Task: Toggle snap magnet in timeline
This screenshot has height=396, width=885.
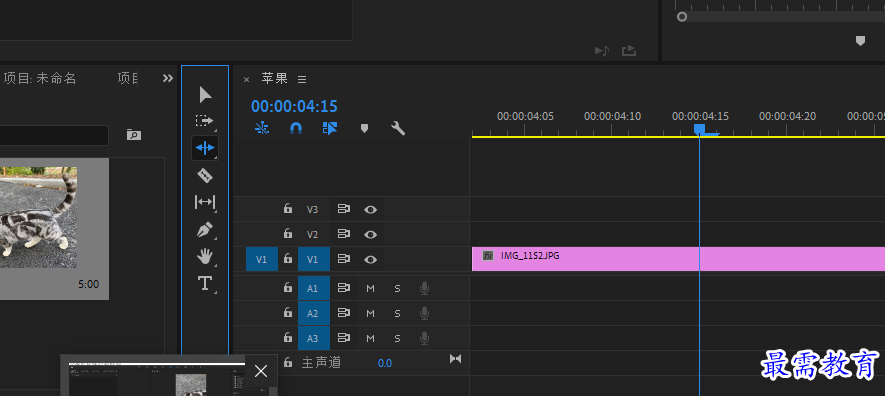Action: click(296, 129)
